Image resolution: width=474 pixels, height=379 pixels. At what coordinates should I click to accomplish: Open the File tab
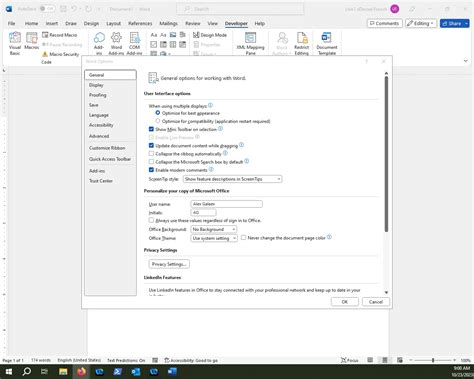click(12, 23)
